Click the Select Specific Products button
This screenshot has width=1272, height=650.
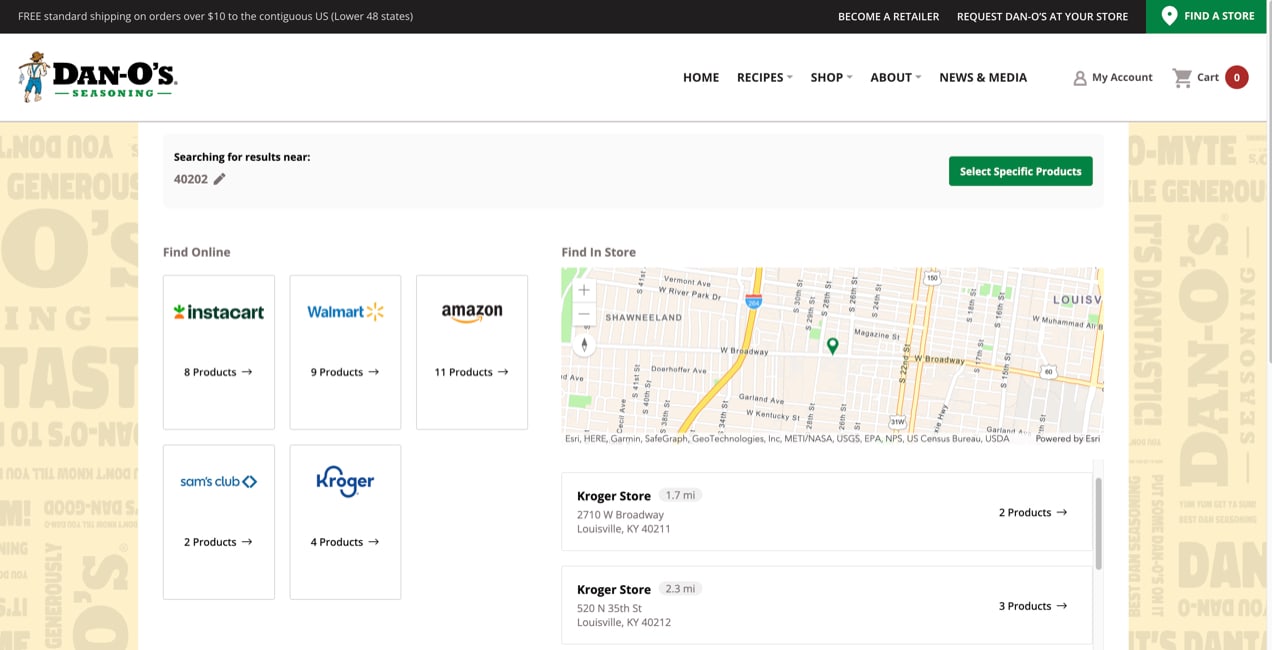pyautogui.click(x=1020, y=171)
